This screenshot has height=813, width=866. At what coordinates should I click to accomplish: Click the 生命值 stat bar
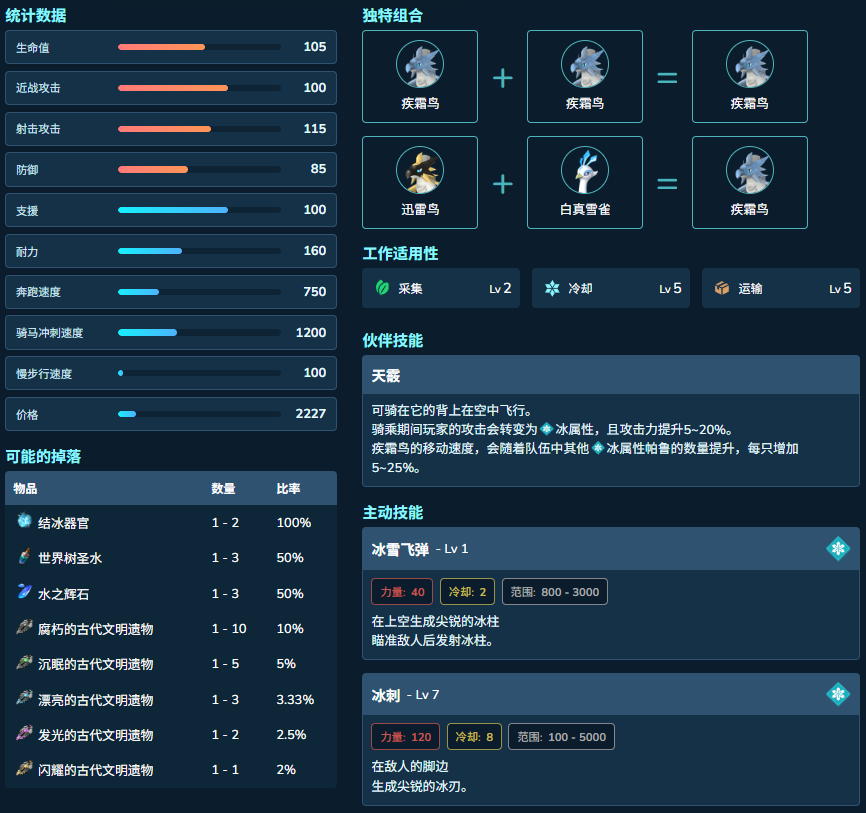point(199,47)
